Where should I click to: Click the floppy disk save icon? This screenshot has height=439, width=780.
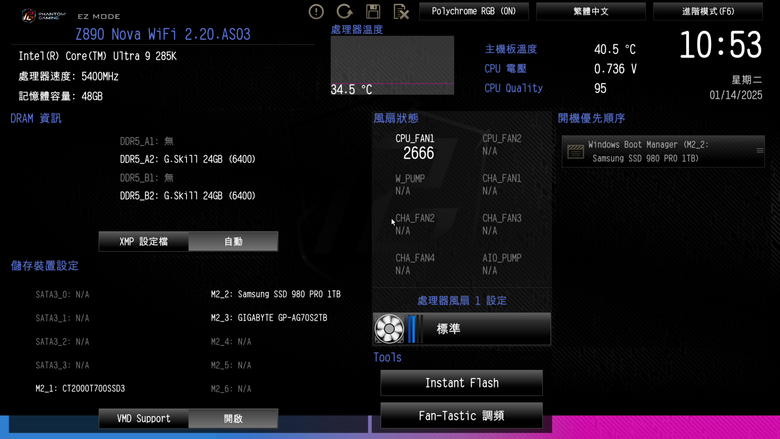coord(373,11)
